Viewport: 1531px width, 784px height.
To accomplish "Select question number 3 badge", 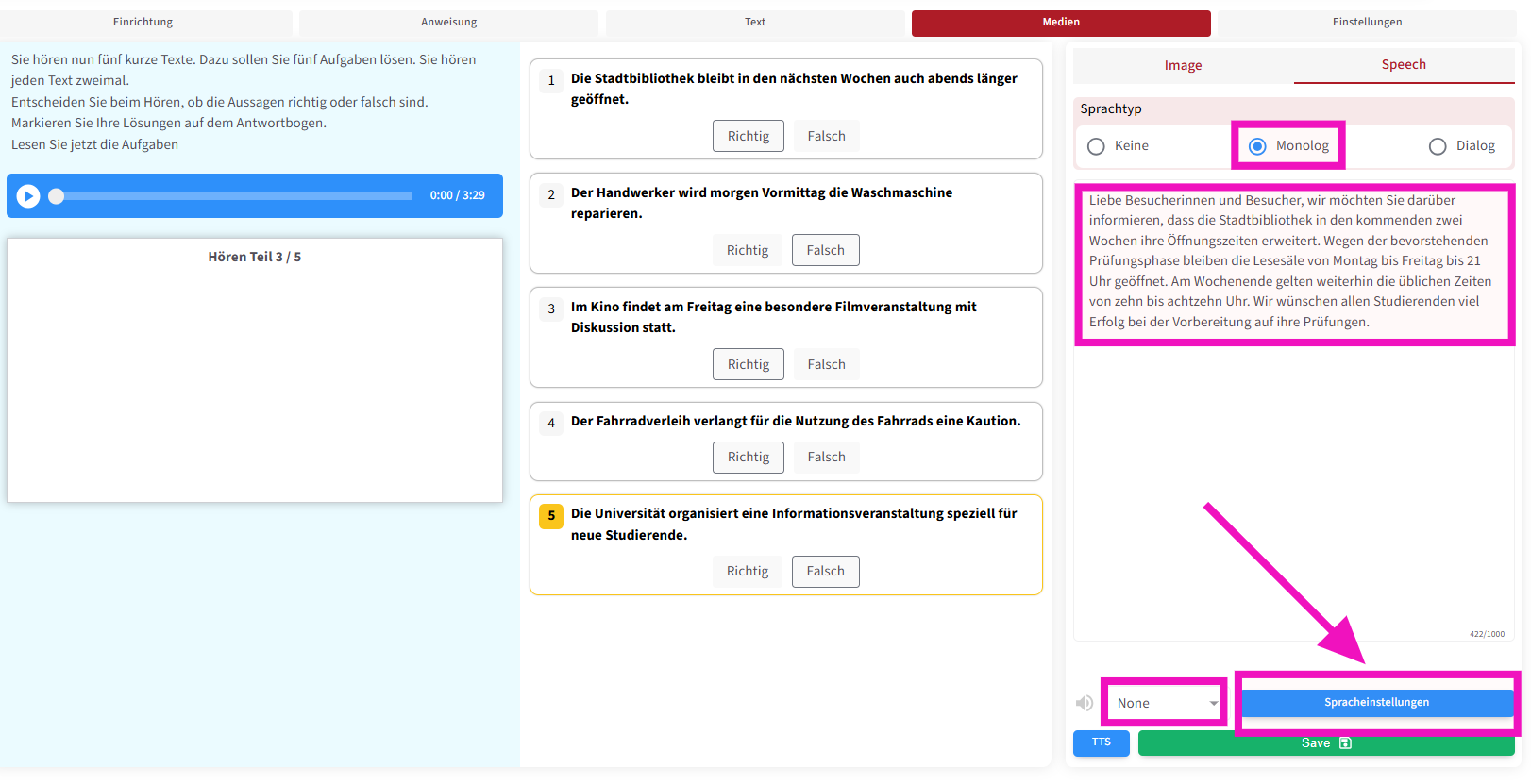I will (x=551, y=309).
